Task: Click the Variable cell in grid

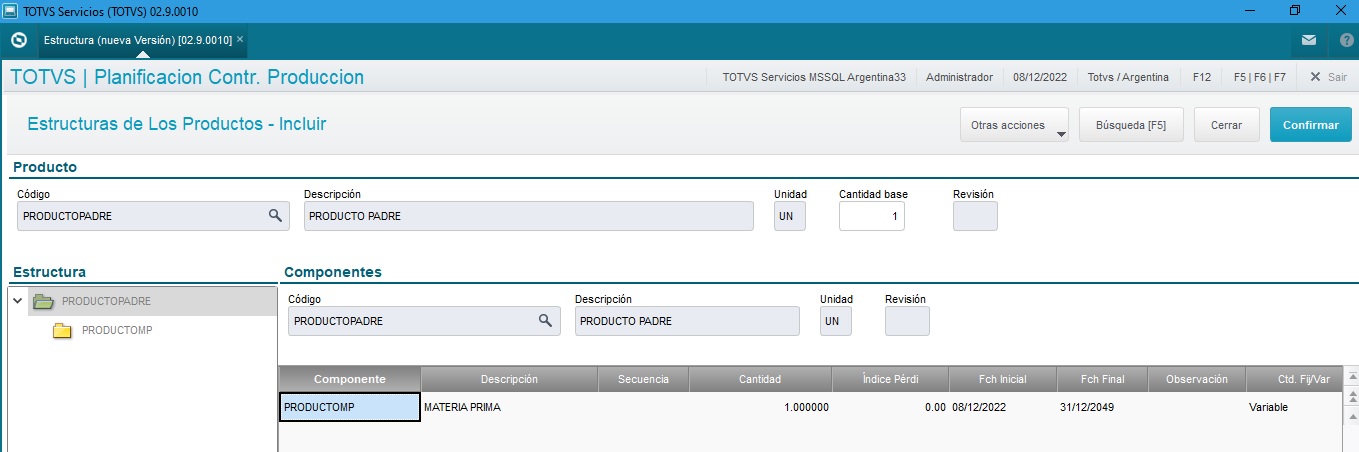Action: tap(1294, 407)
